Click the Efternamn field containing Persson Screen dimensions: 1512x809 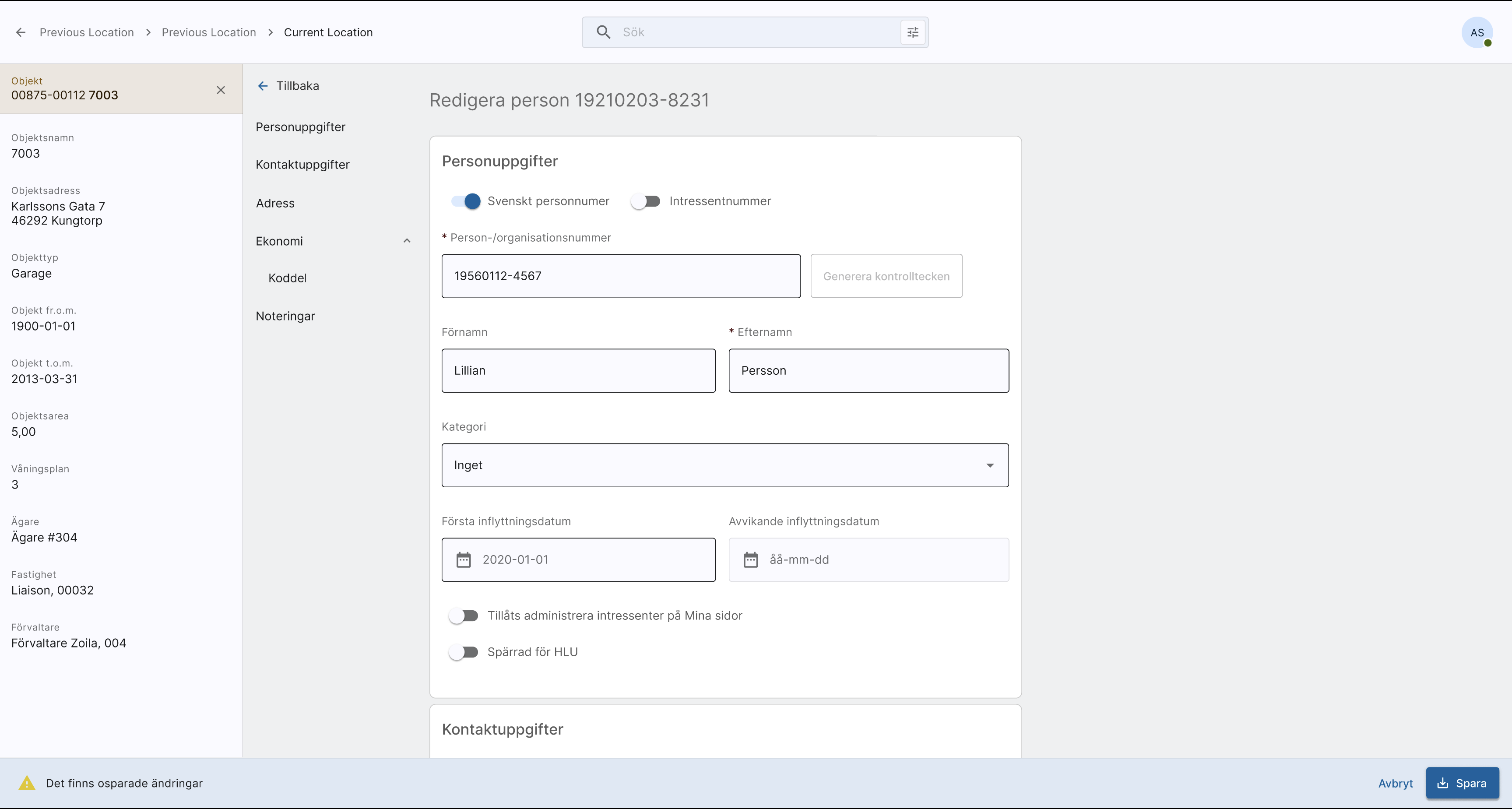[x=869, y=370]
